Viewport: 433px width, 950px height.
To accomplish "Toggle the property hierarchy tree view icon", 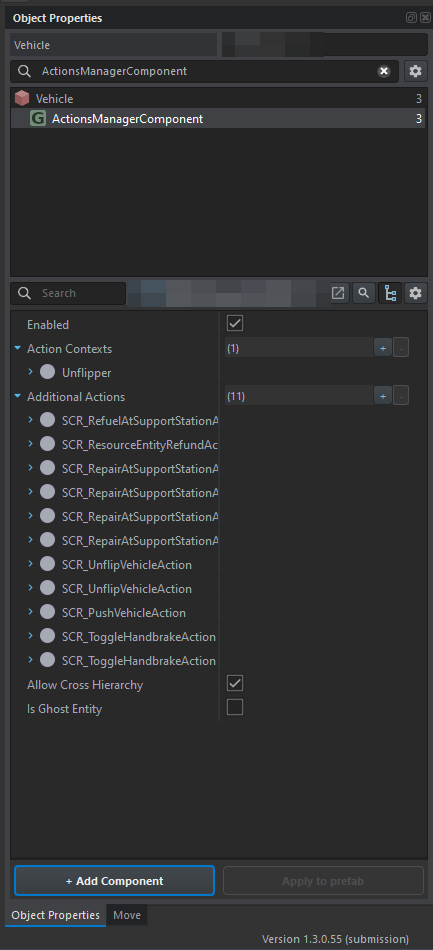I will point(391,293).
